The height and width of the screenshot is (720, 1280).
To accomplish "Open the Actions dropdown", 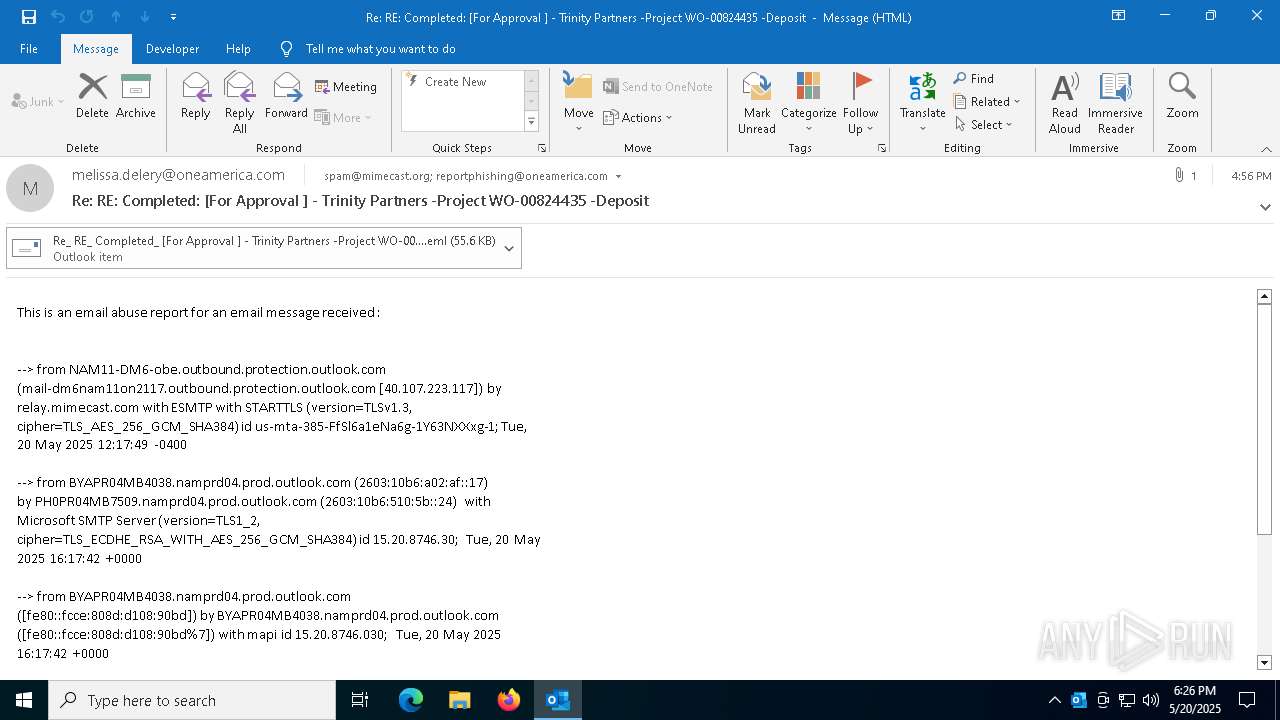I will 638,117.
